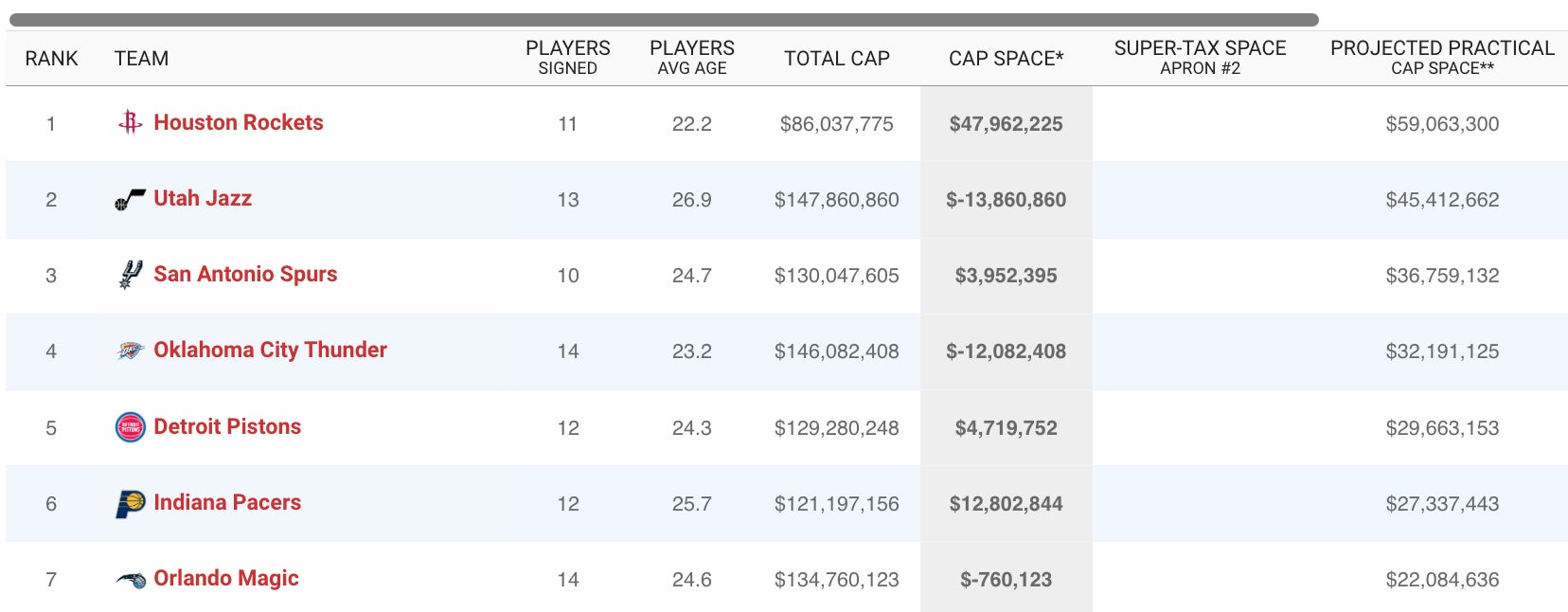Sort by Players Avg Age header
Image resolution: width=1568 pixels, height=612 pixels.
coord(691,58)
